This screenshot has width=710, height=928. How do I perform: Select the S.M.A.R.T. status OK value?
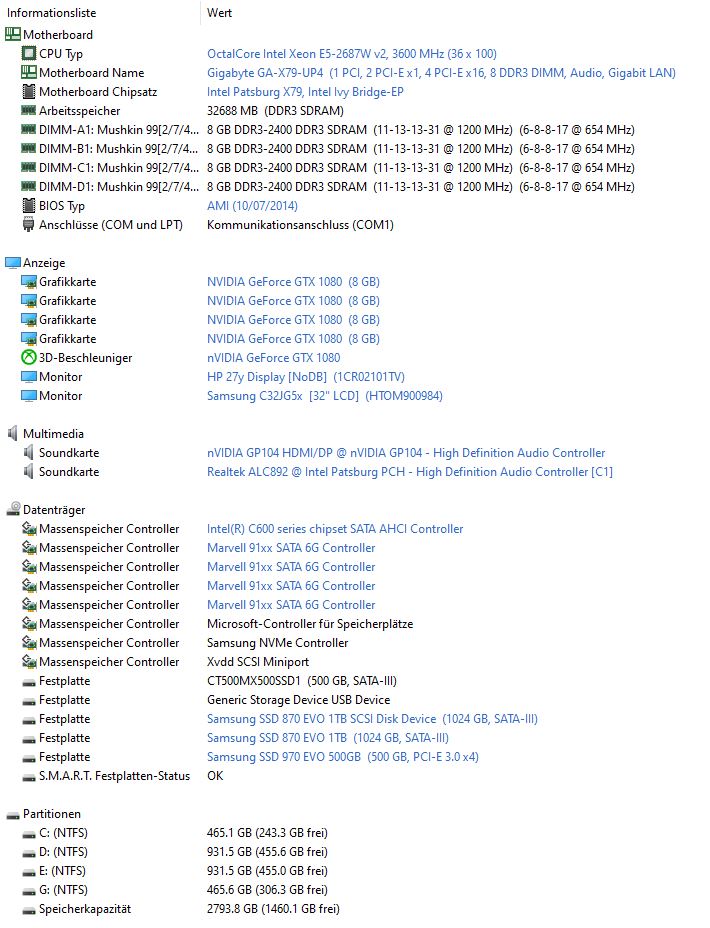click(x=215, y=775)
